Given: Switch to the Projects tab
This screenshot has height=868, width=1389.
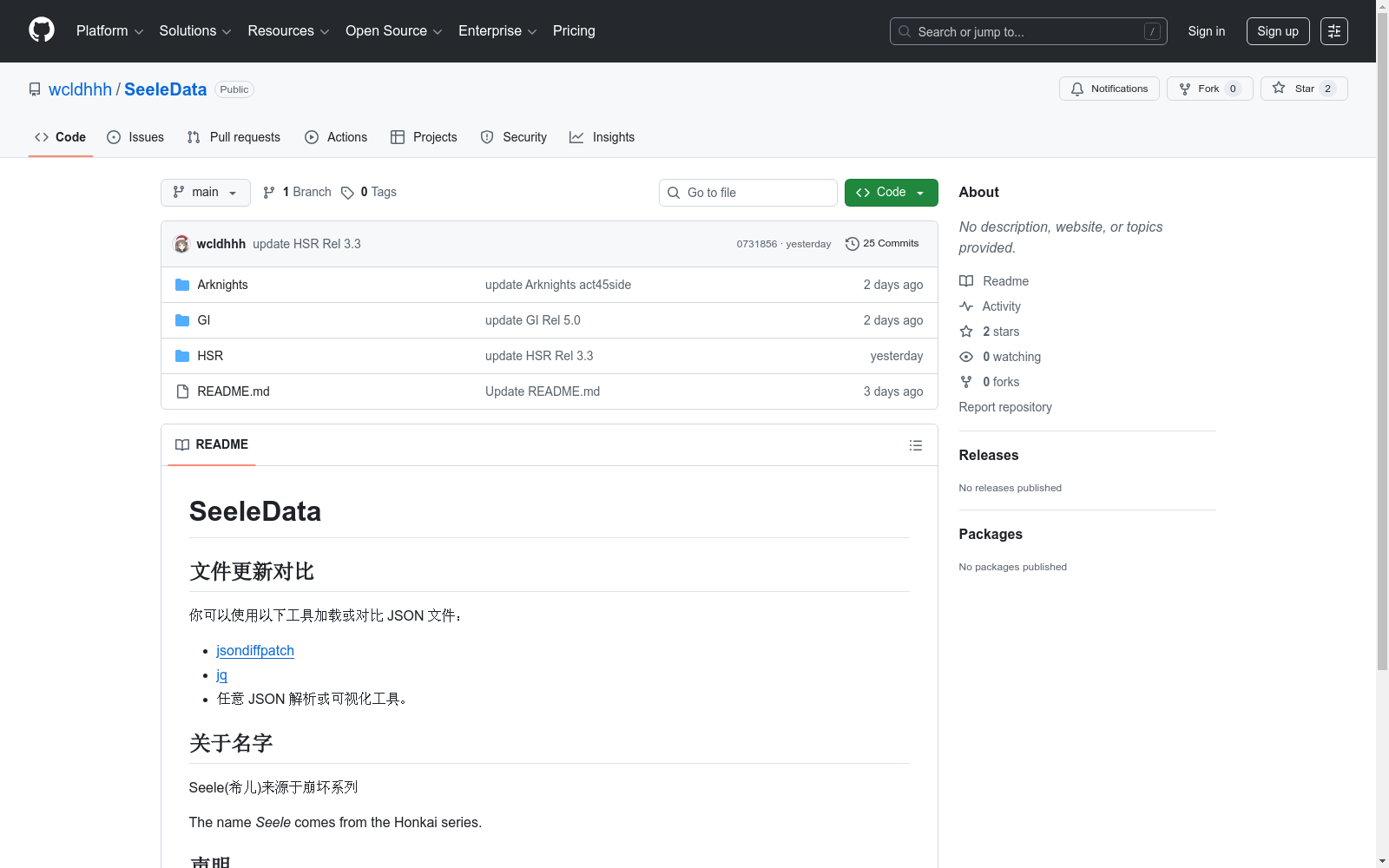Looking at the screenshot, I should point(424,137).
